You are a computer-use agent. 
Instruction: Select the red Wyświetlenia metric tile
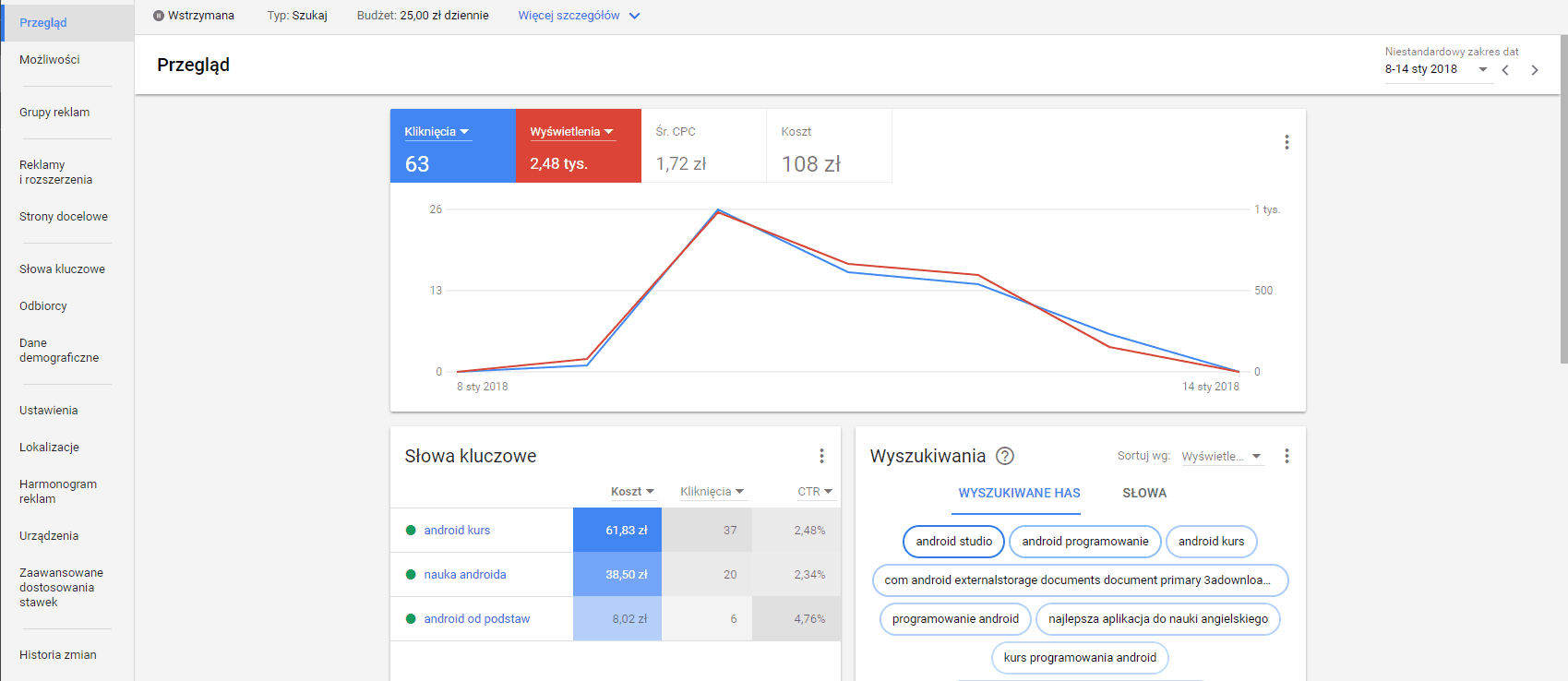point(579,146)
